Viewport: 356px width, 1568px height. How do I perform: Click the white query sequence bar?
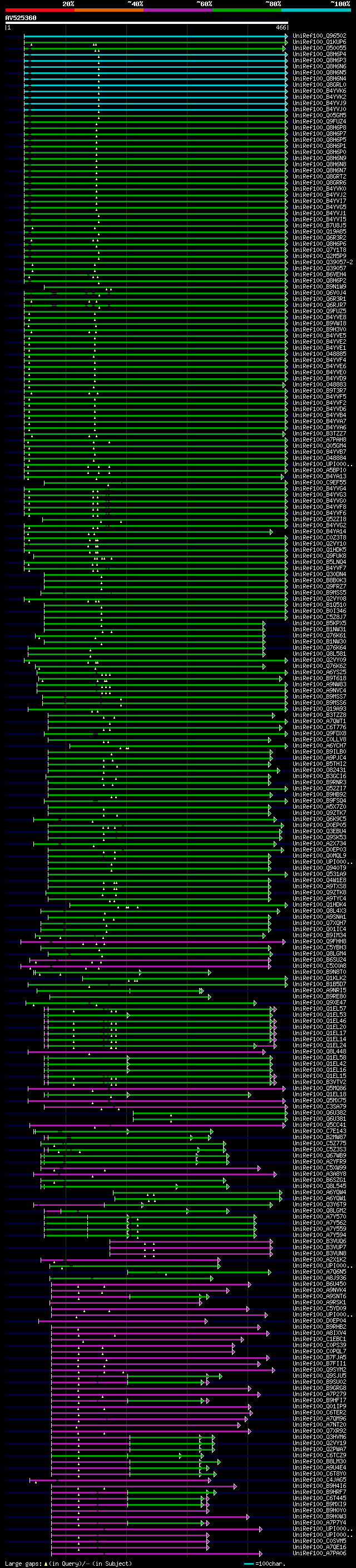[147, 23]
